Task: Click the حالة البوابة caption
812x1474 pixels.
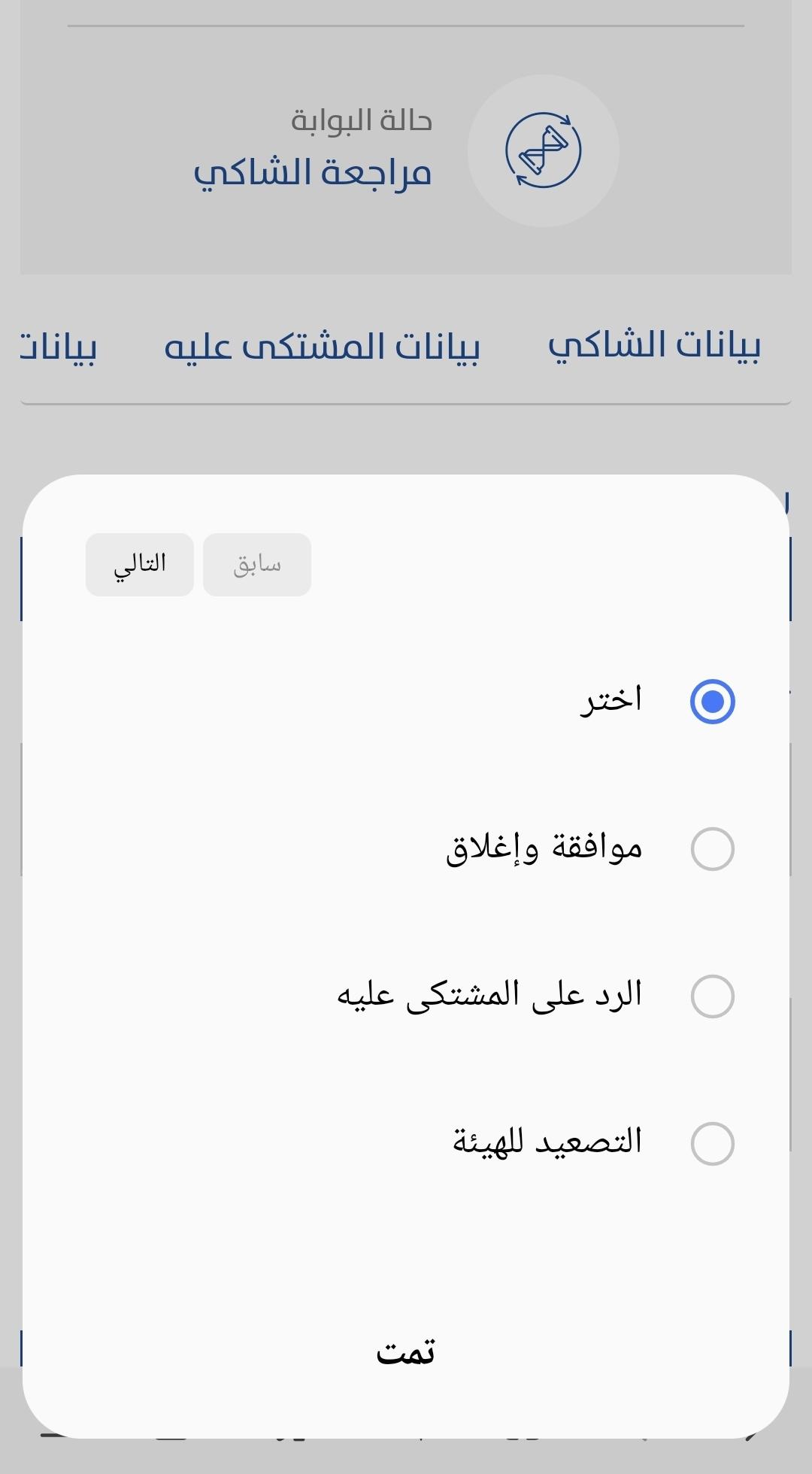Action: coord(362,120)
